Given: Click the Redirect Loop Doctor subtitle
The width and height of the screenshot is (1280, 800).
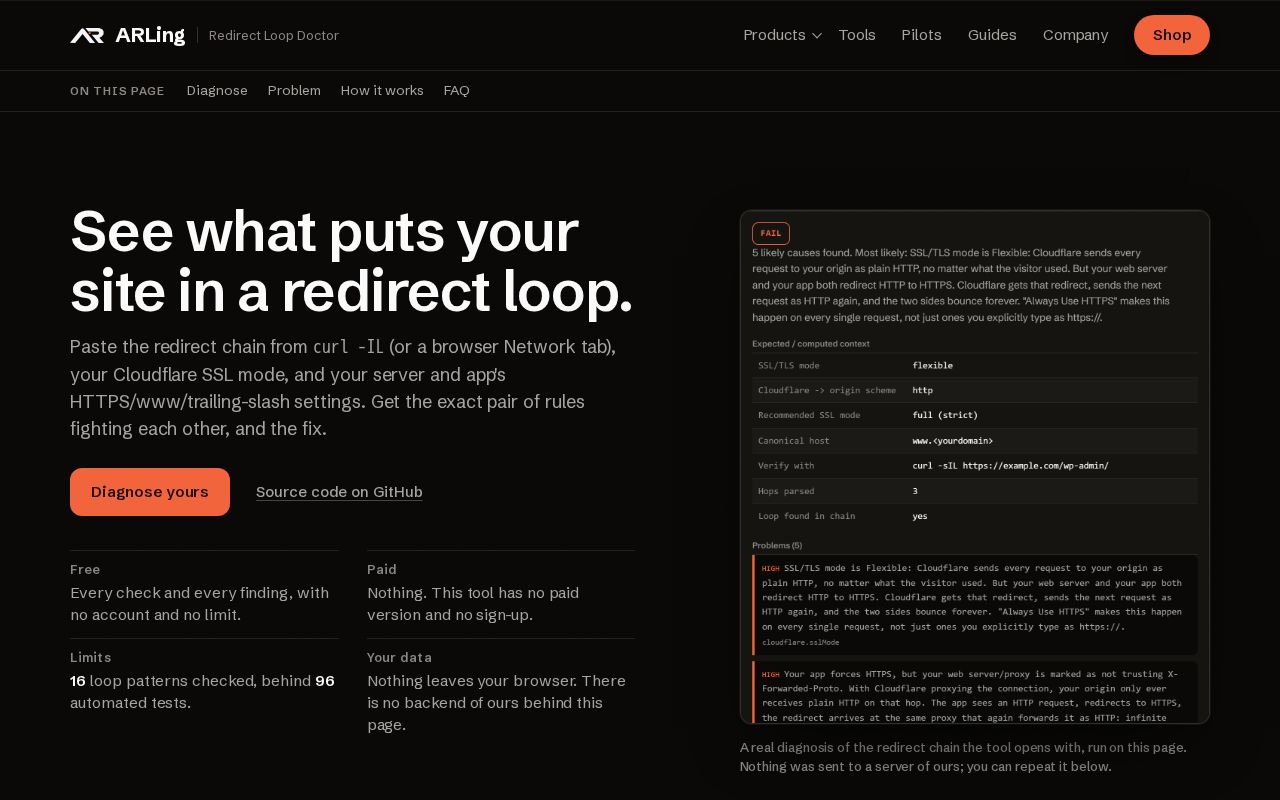Looking at the screenshot, I should [274, 35].
